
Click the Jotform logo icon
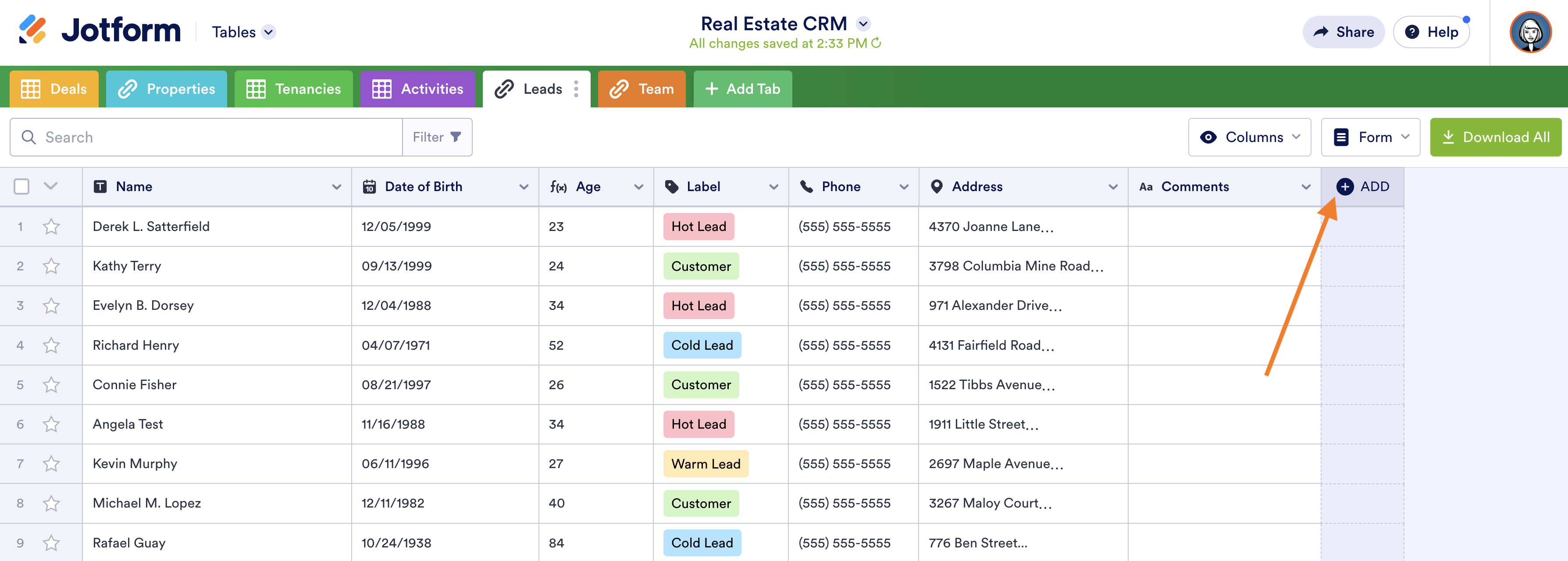tap(32, 30)
